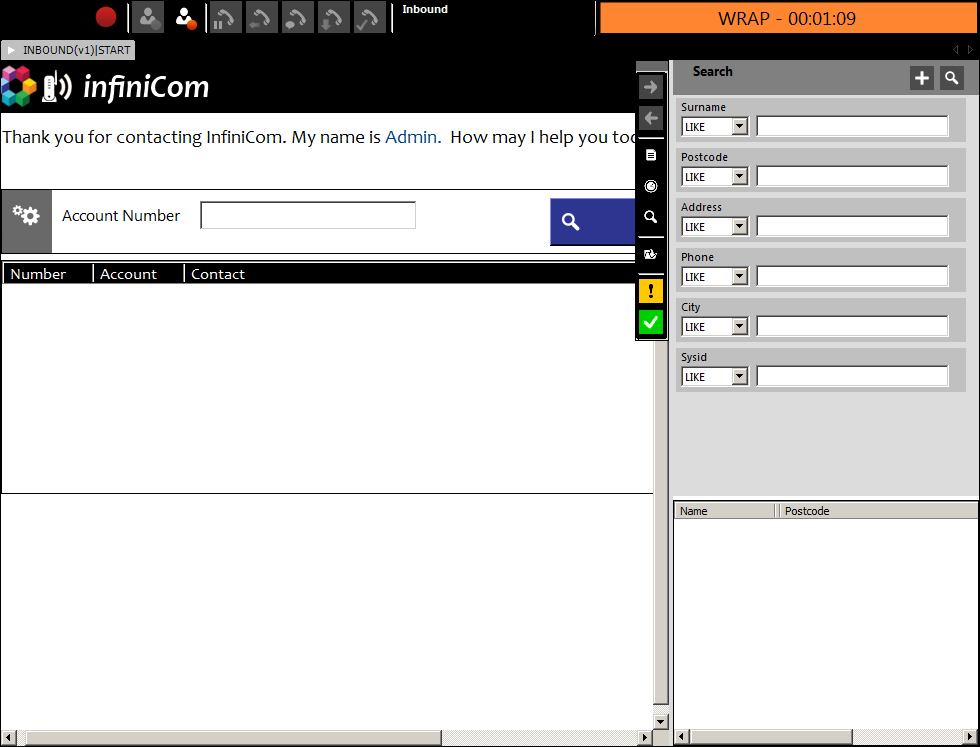Focus the Sysid search text field
Screen dimensions: 980x747
[852, 376]
